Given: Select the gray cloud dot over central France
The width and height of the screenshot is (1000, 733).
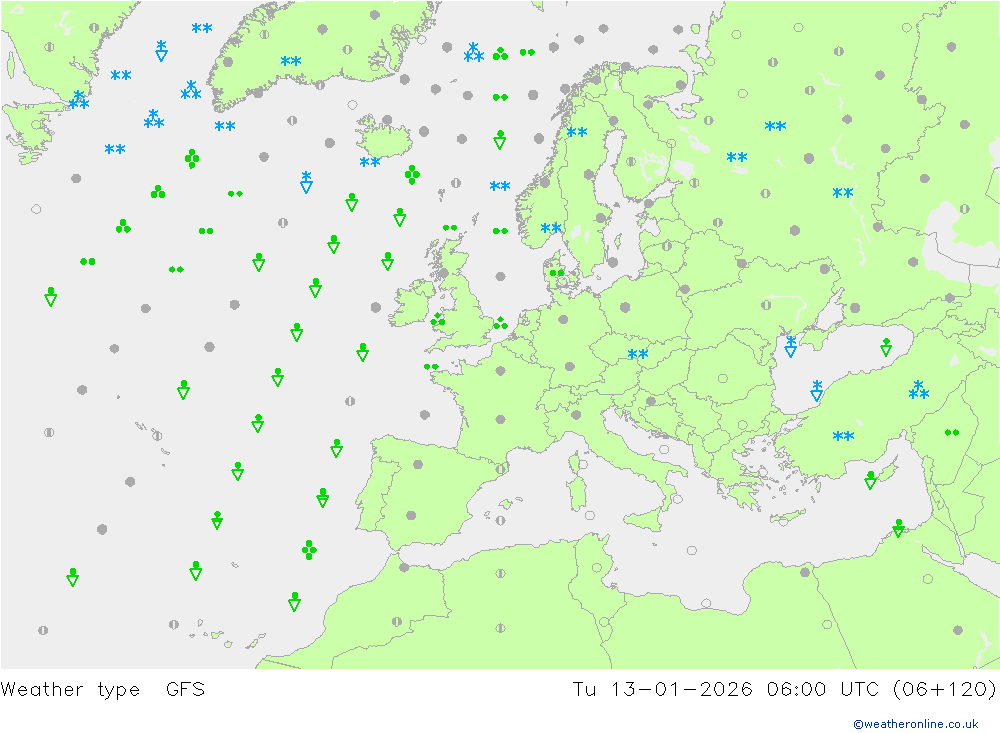Looking at the screenshot, I should (501, 420).
